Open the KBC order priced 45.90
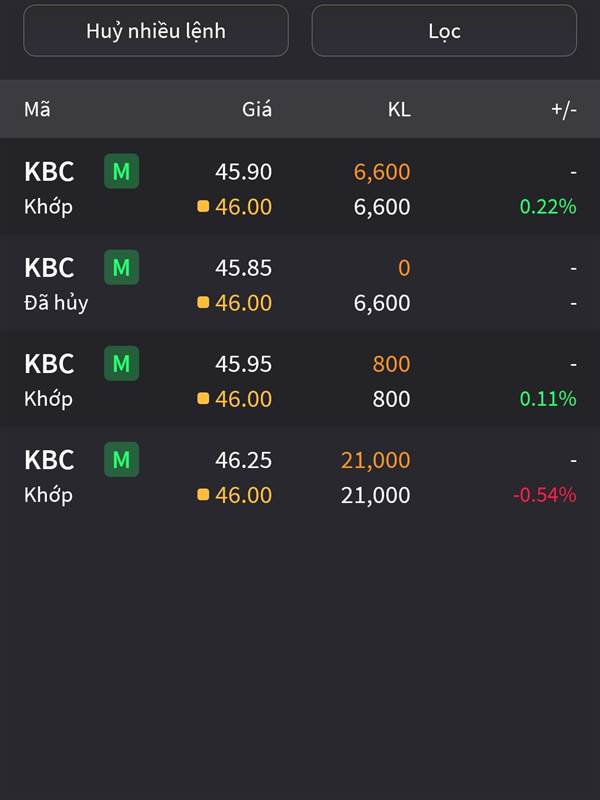600x800 pixels. pyautogui.click(x=300, y=187)
